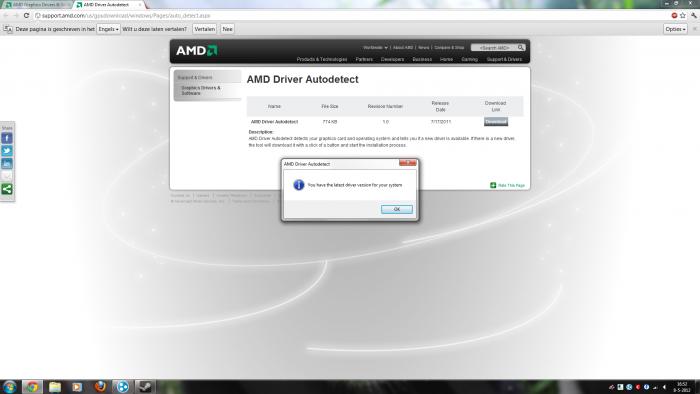
Task: Click the network signal tray icon
Action: point(655,387)
